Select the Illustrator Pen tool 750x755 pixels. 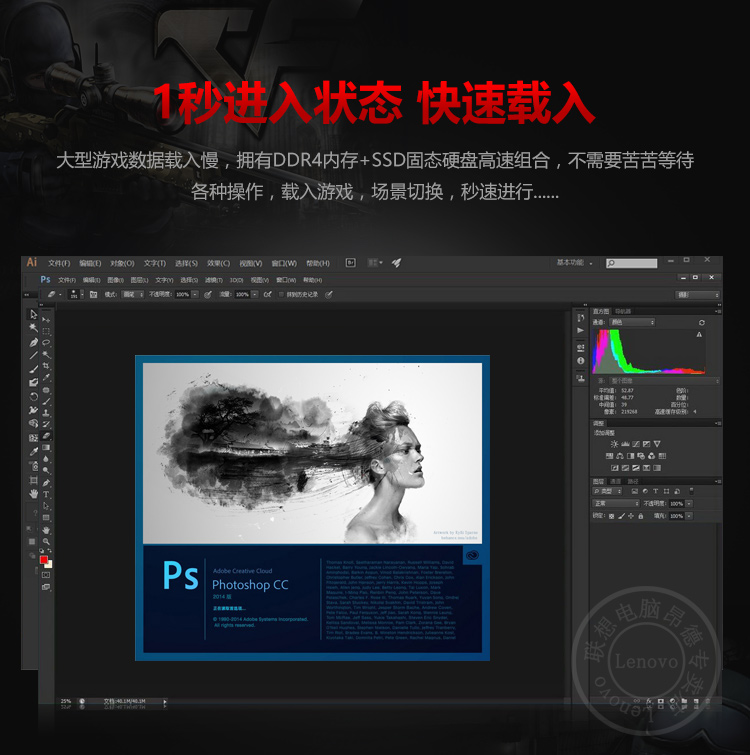(33, 343)
